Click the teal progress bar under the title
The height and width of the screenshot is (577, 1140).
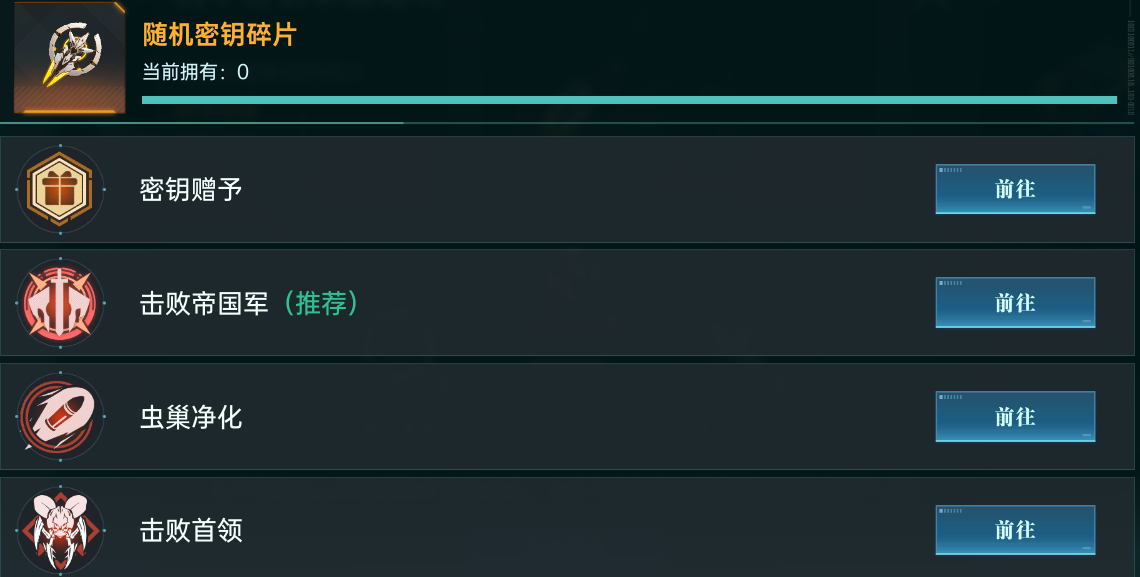click(x=629, y=100)
